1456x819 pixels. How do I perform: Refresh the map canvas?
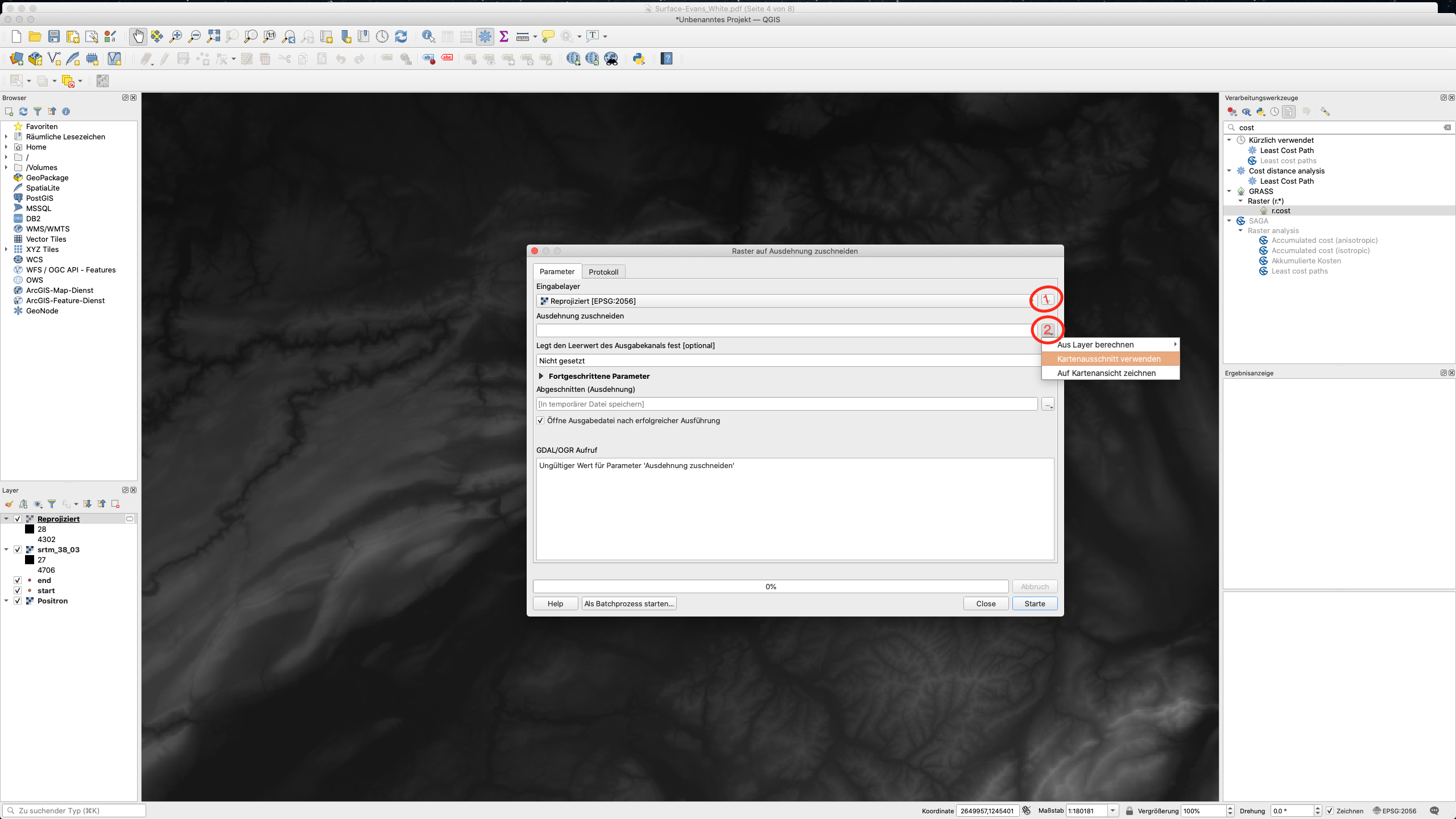[x=401, y=36]
